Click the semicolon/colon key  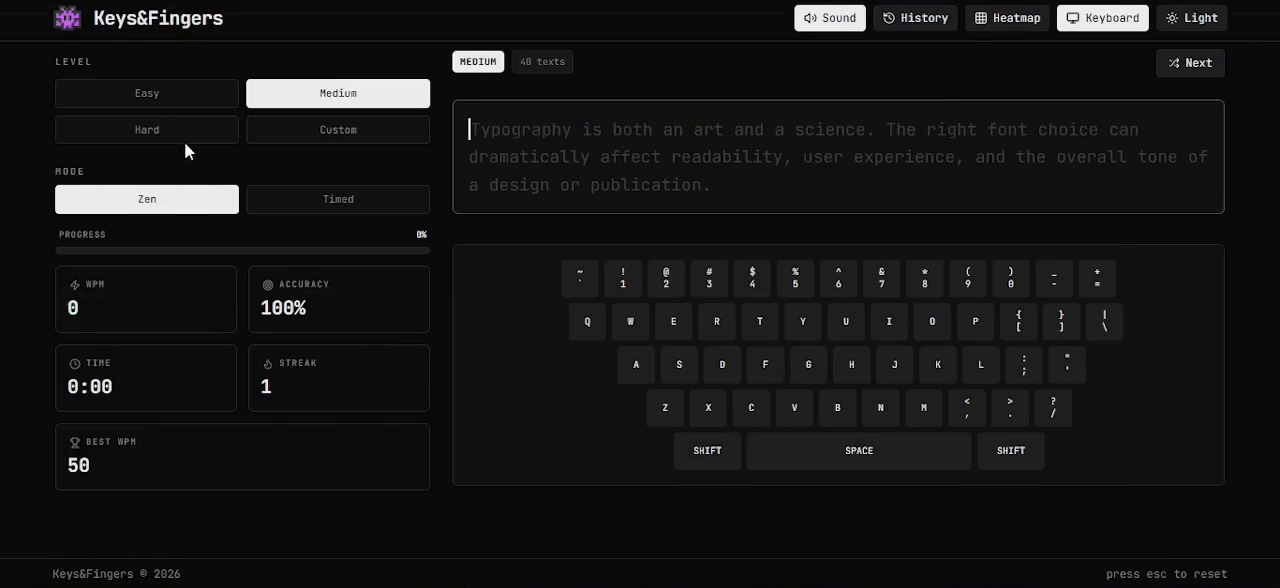[1024, 365]
